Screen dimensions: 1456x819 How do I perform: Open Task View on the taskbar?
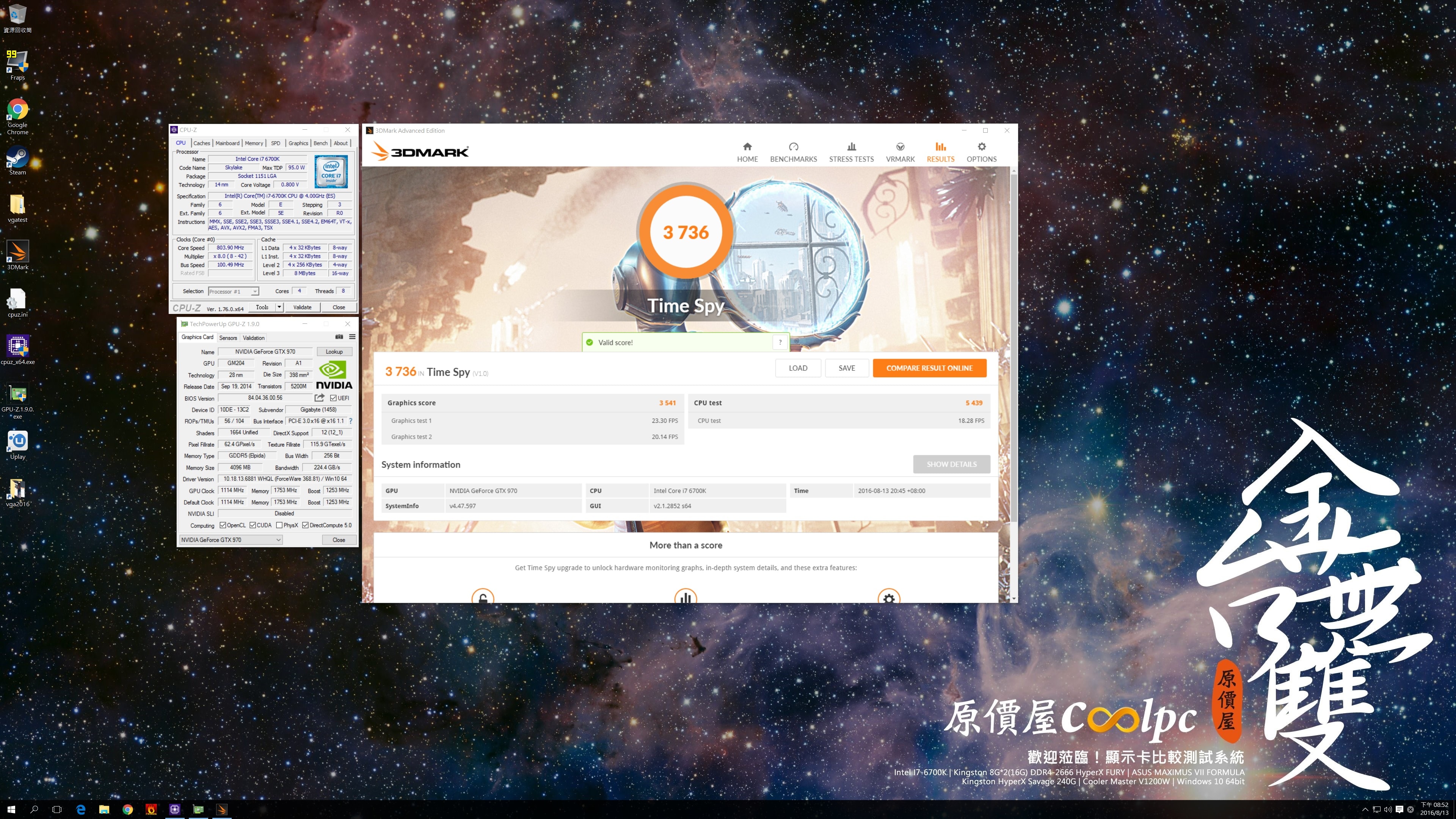pyautogui.click(x=56, y=810)
